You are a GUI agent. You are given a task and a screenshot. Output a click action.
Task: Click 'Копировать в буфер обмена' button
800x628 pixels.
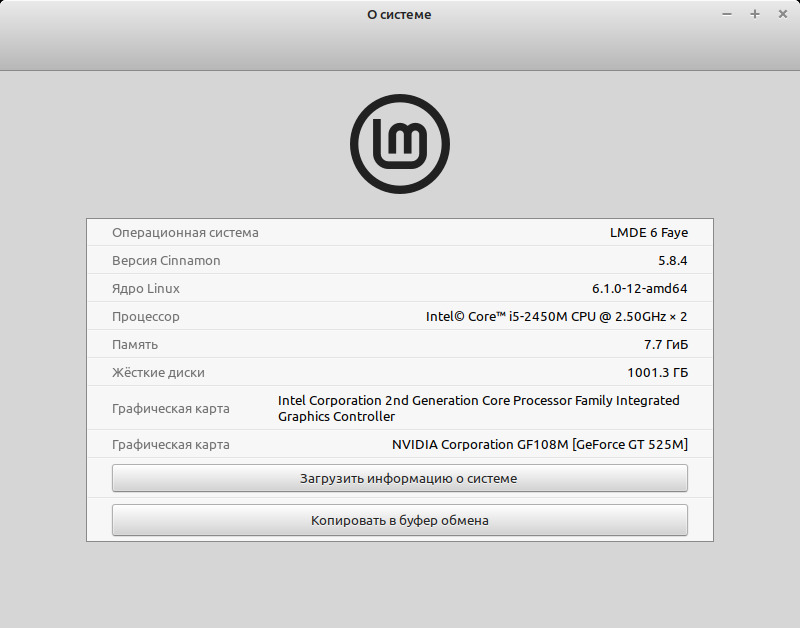click(x=399, y=520)
